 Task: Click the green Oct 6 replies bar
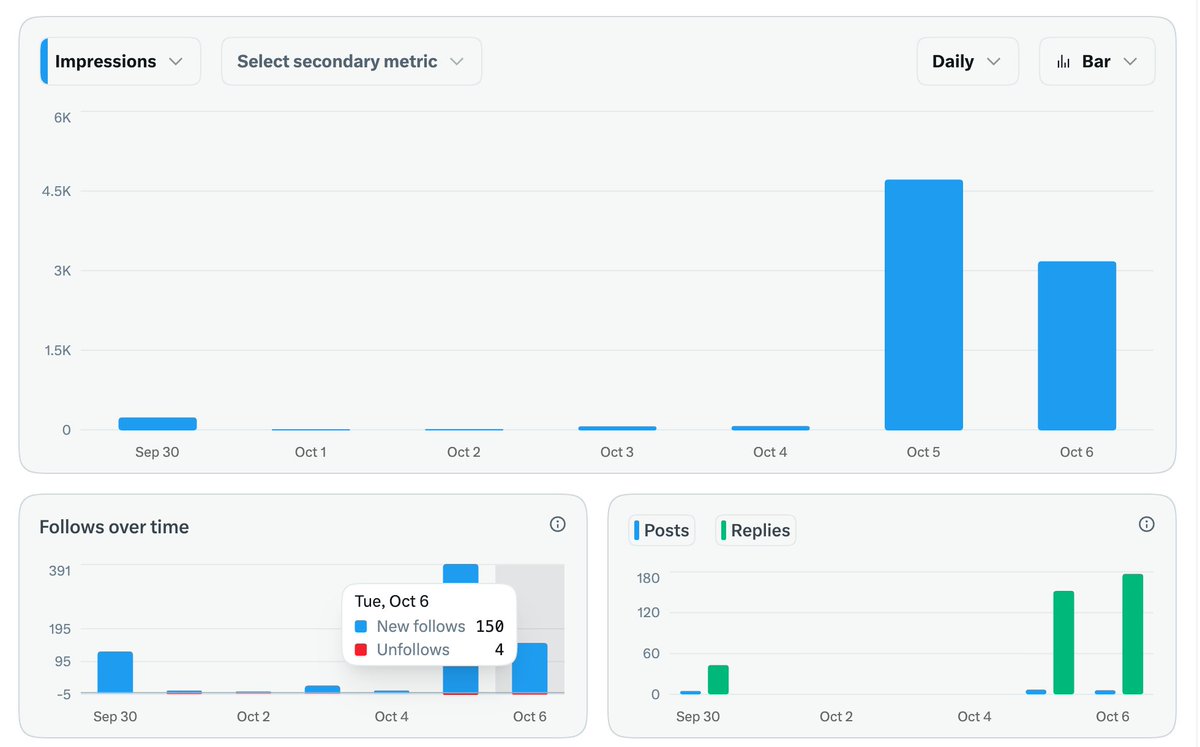pyautogui.click(x=1132, y=634)
